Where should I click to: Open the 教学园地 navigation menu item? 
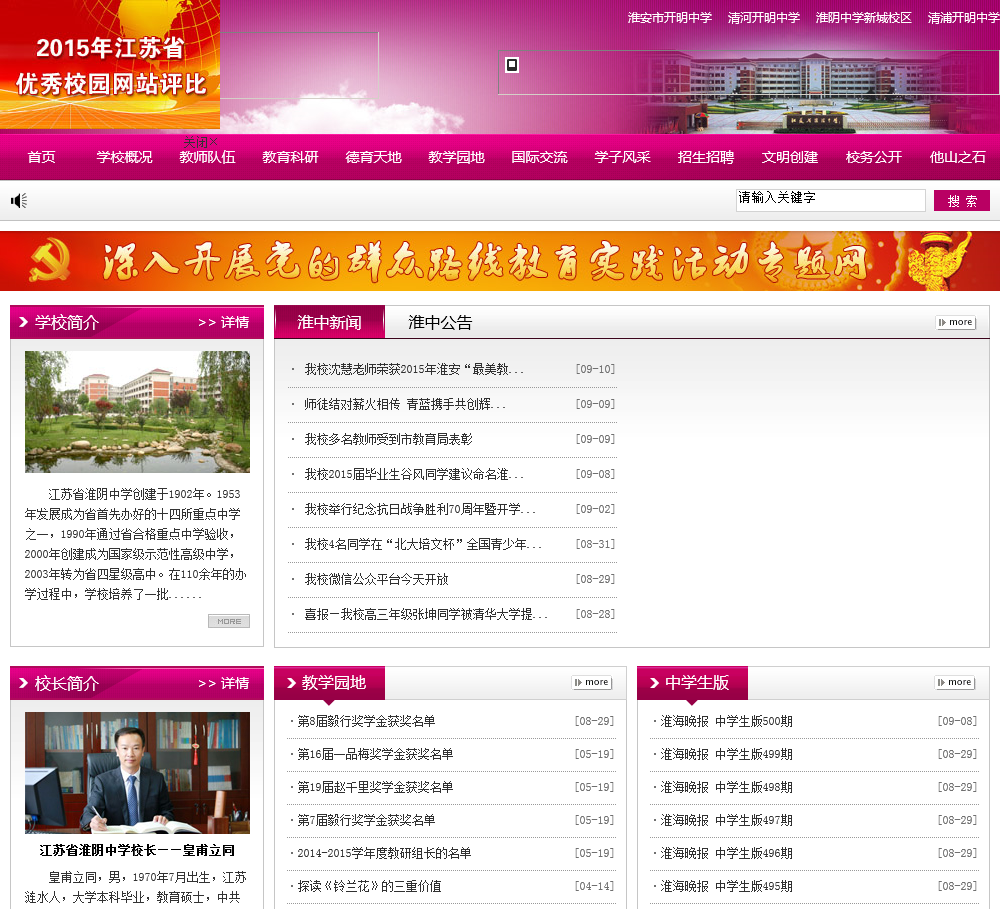[457, 157]
